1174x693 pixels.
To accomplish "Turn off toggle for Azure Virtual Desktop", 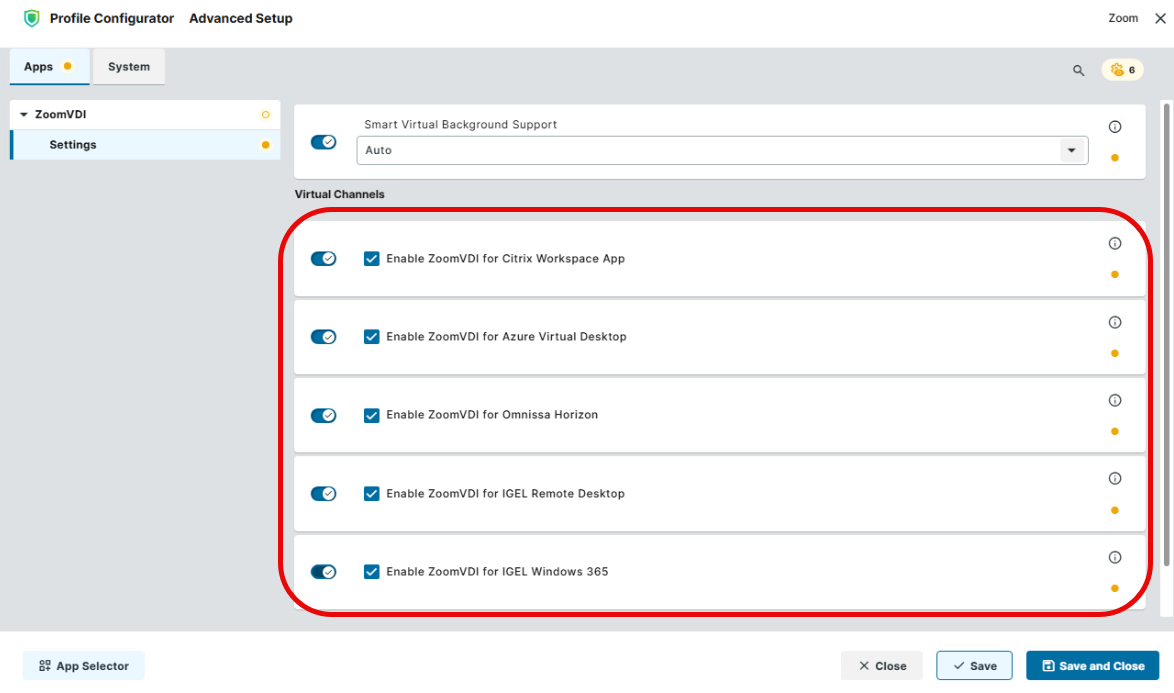I will [x=323, y=337].
